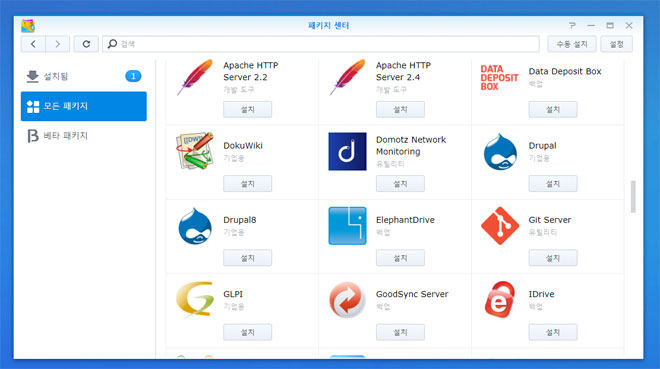The image size is (660, 369).
Task: Click the 수동 설치 (Manual Install) button
Action: tap(572, 44)
